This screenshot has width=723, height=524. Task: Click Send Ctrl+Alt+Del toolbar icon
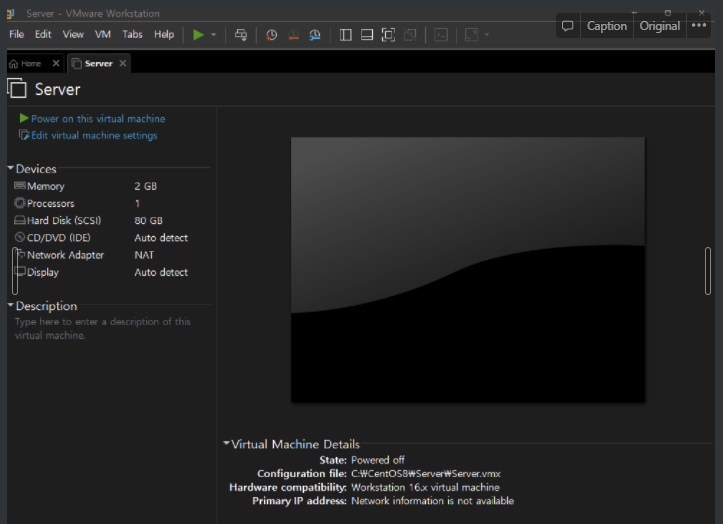[x=241, y=35]
